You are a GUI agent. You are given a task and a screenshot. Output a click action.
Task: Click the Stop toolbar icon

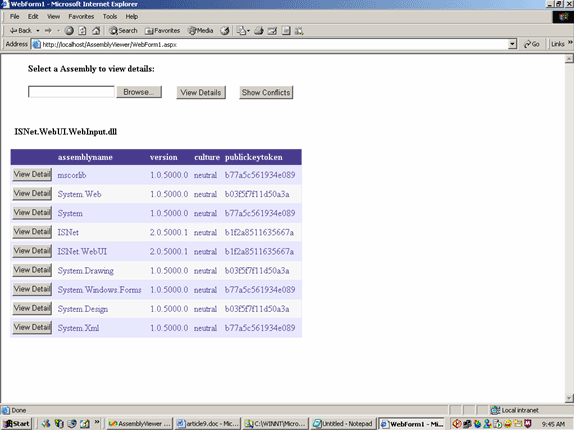[x=69, y=31]
